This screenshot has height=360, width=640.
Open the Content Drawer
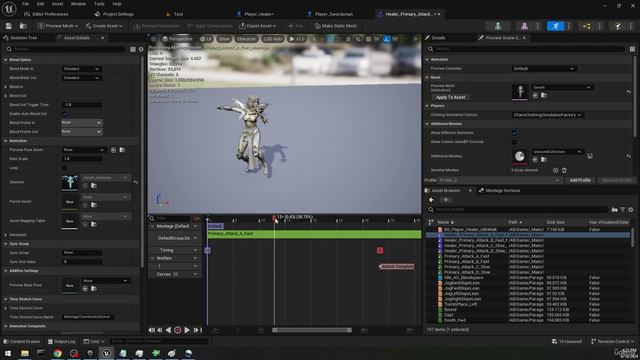point(22,341)
